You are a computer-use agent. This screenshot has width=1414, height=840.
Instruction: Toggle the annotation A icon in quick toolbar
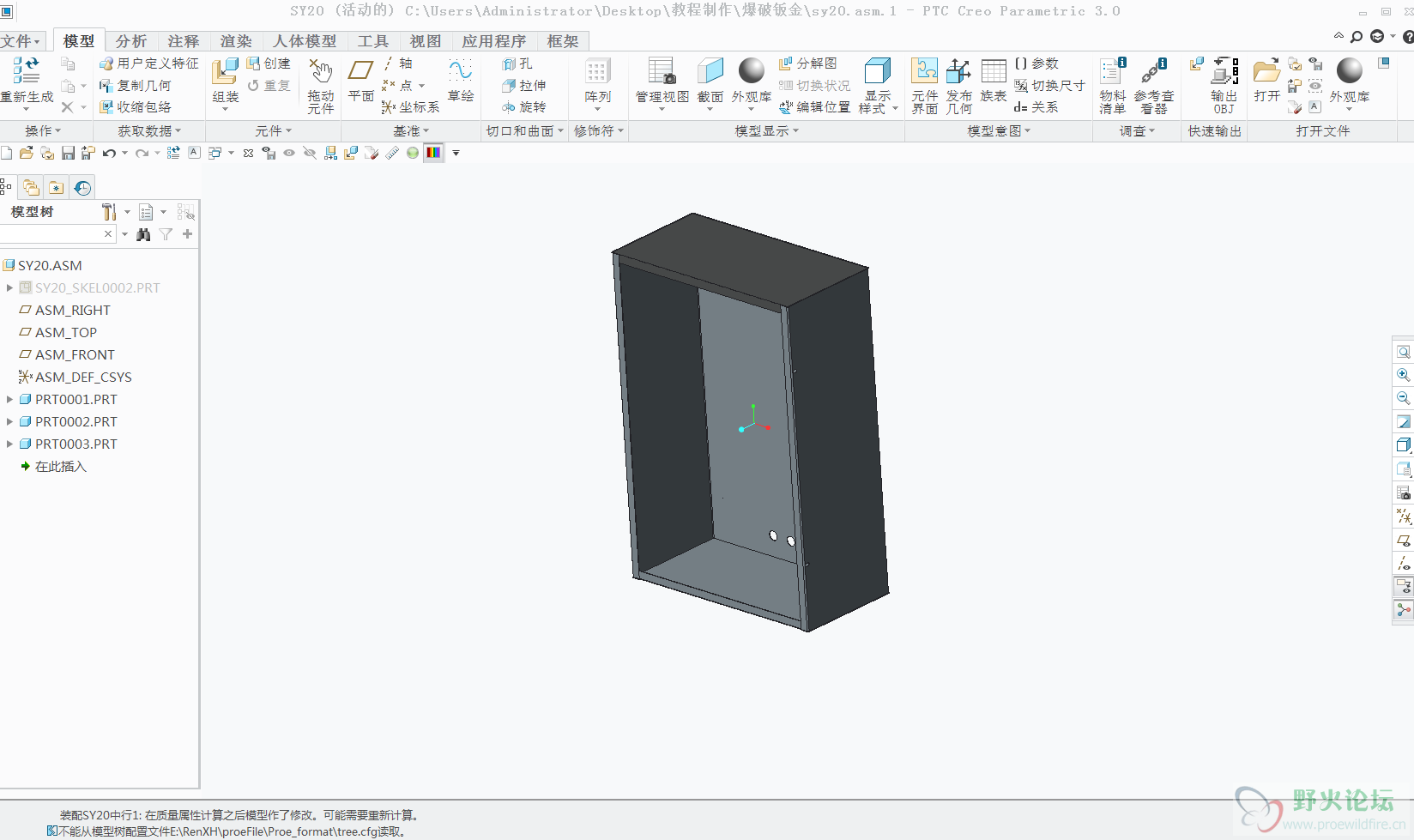(194, 153)
